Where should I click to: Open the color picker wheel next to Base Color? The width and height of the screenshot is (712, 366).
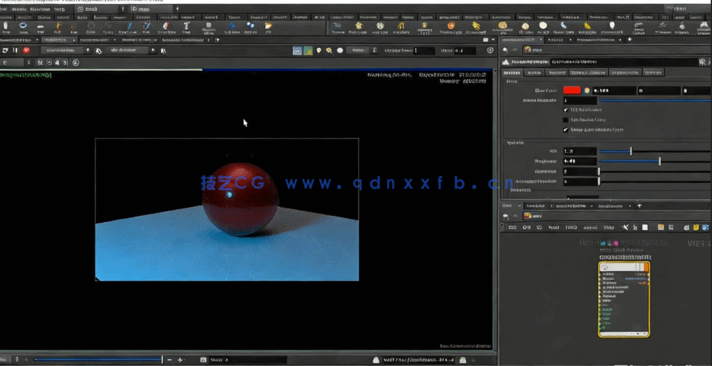coord(587,90)
